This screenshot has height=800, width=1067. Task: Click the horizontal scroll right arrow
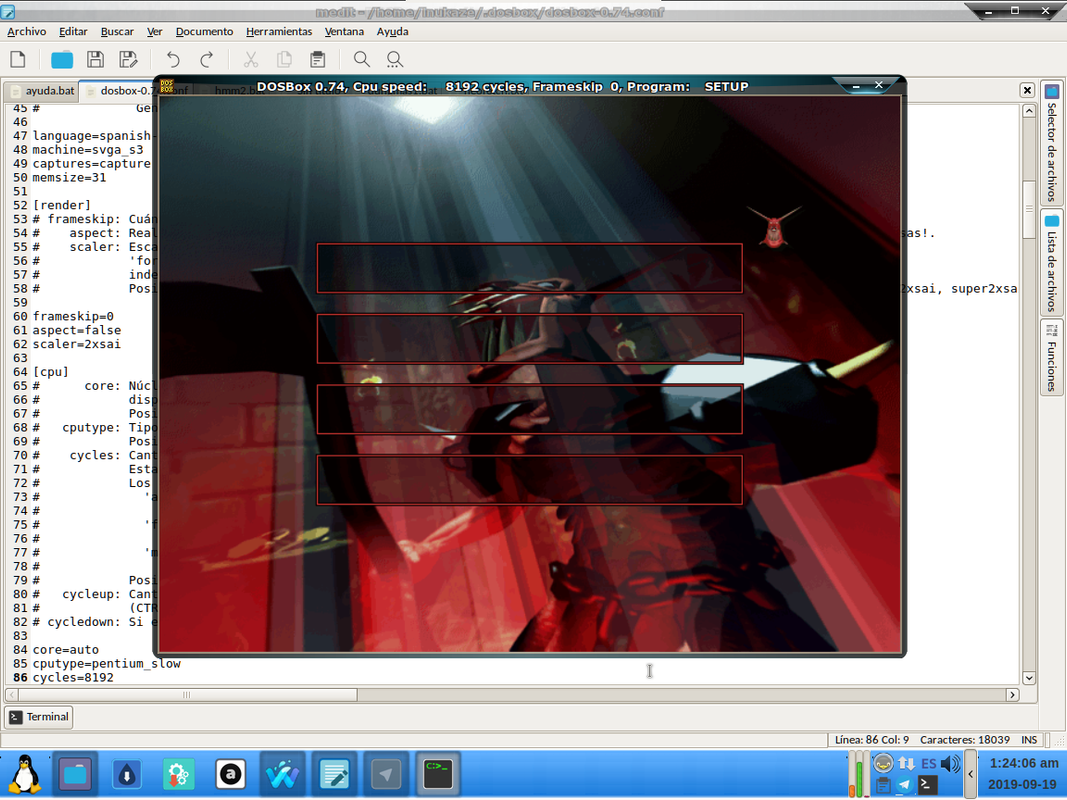(x=1013, y=695)
